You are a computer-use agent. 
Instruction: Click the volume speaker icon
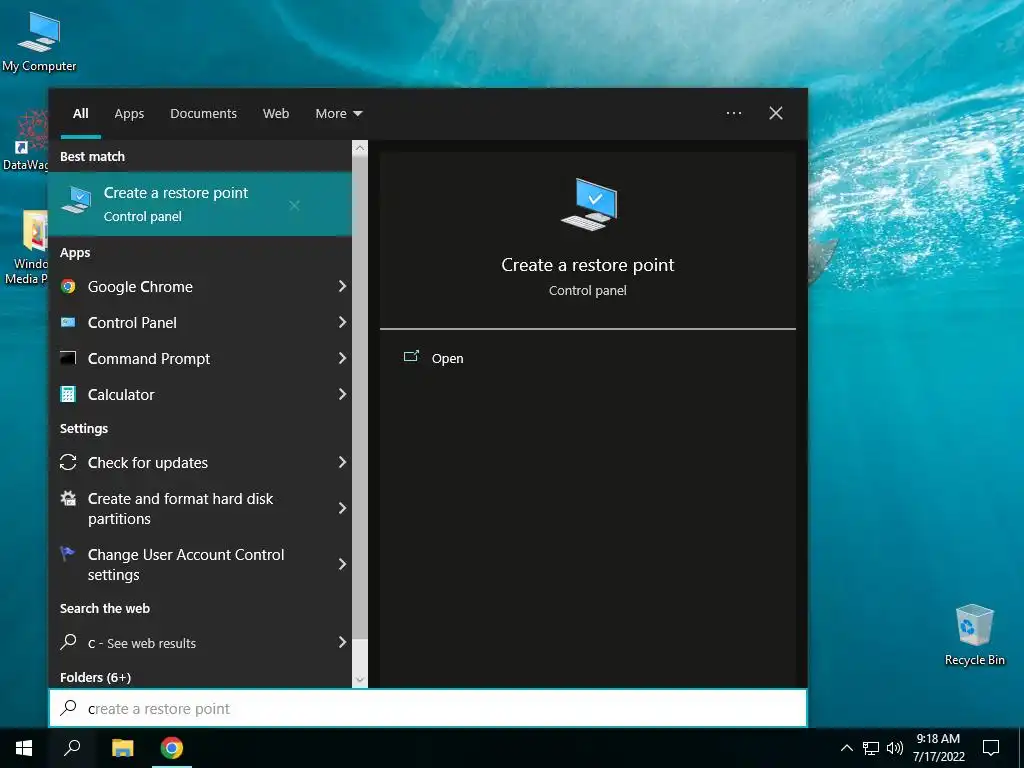coord(895,748)
